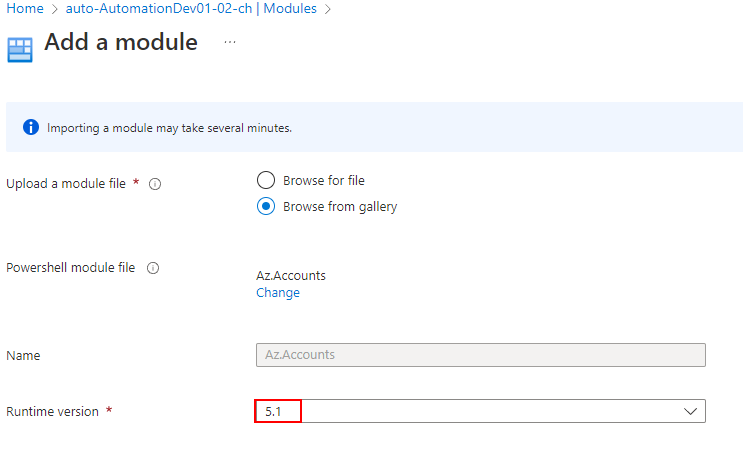
Task: Click the breadcrumb chevron after Home
Action: coord(54,9)
